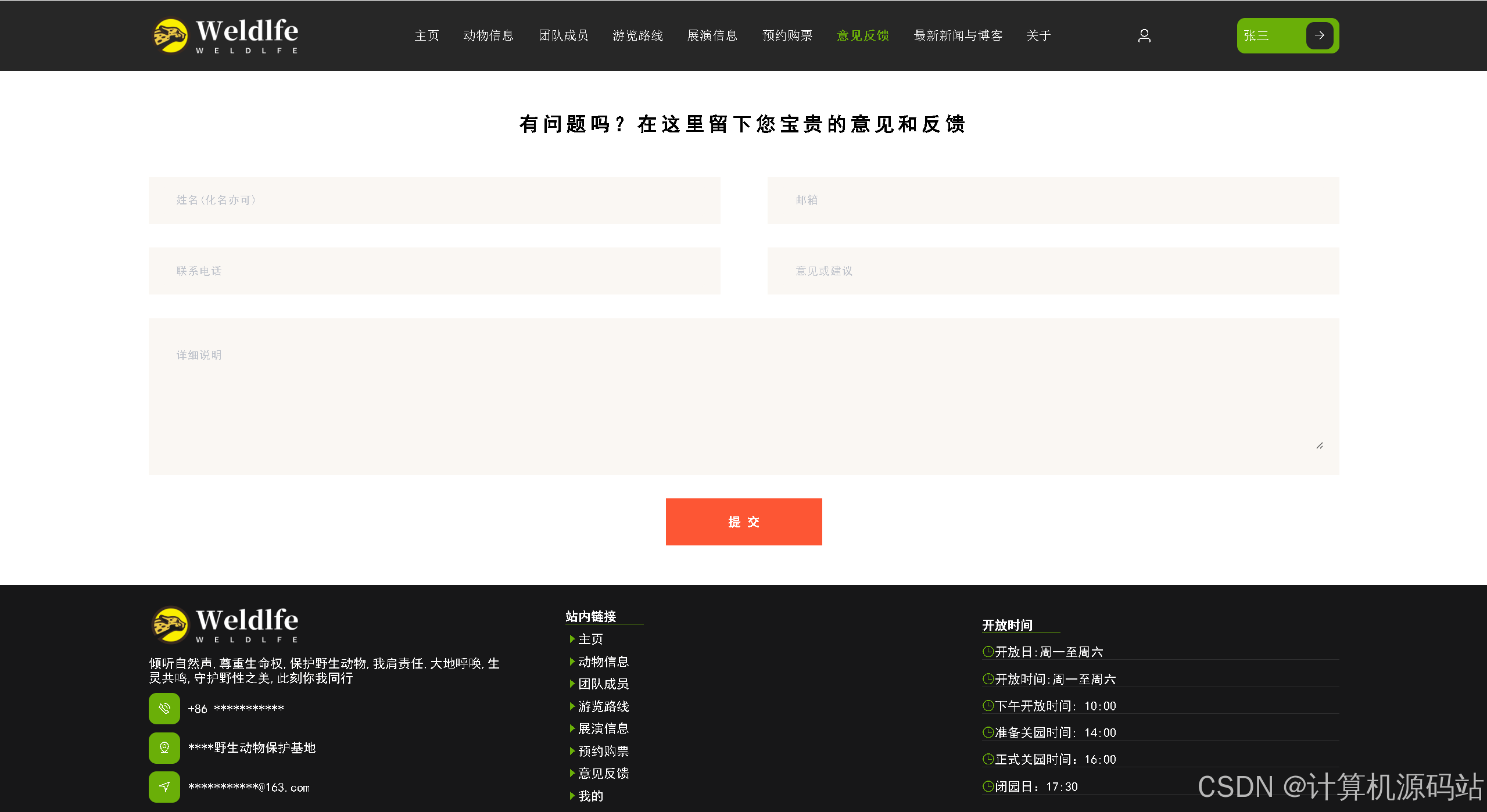
Task: Select 意见反馈 in the top navigation
Action: 863,35
